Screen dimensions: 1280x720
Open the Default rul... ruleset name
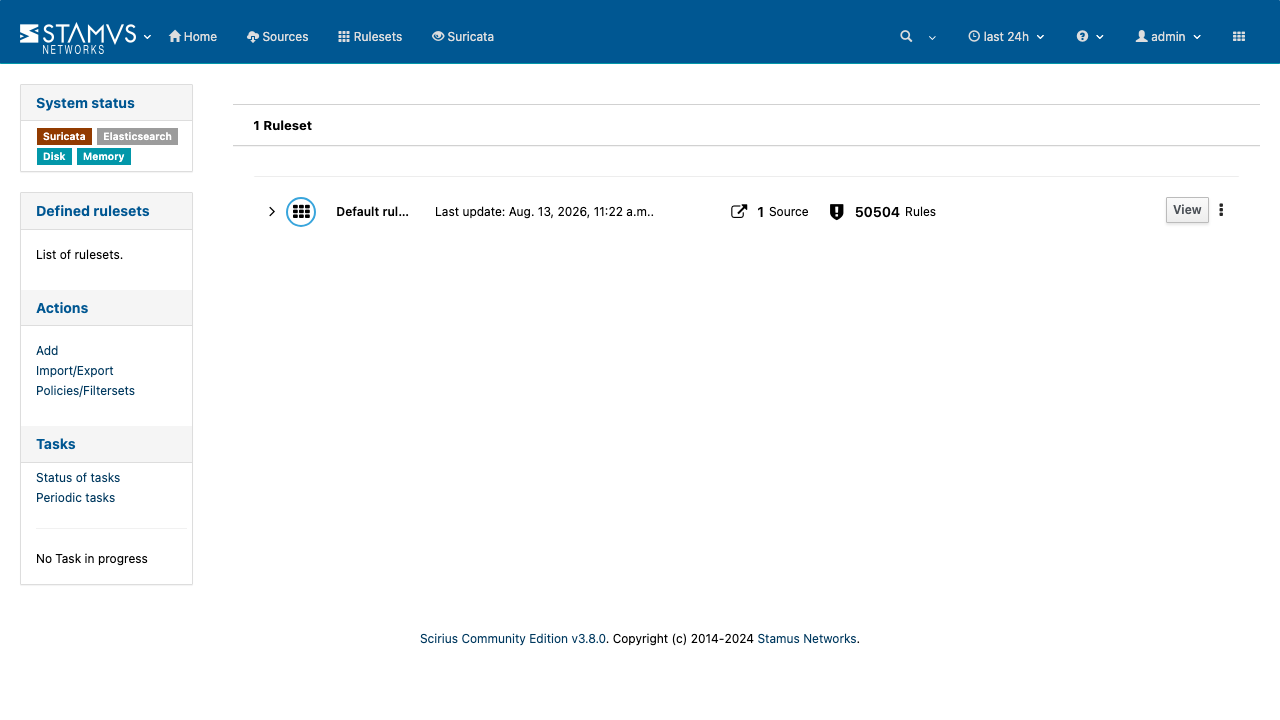372,212
